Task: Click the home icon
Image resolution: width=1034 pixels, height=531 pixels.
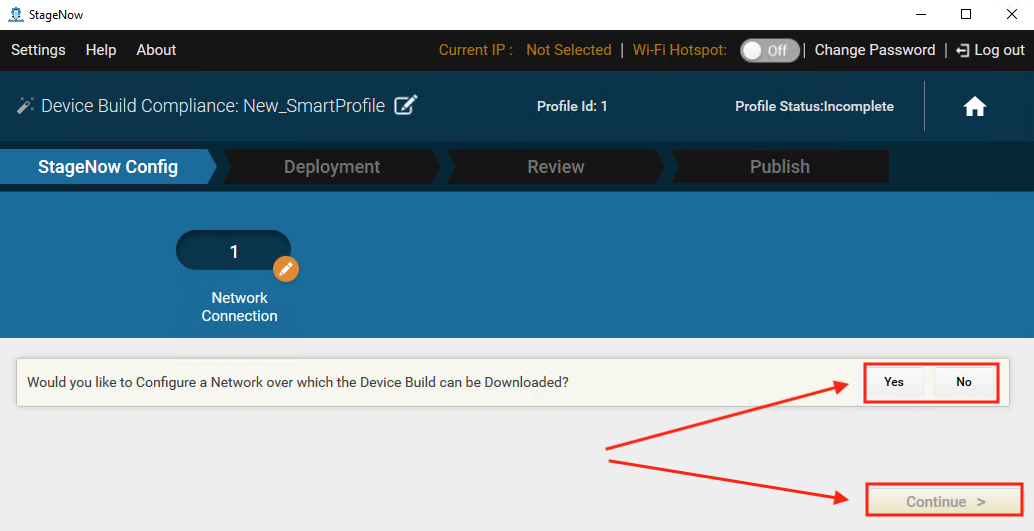Action: [974, 107]
